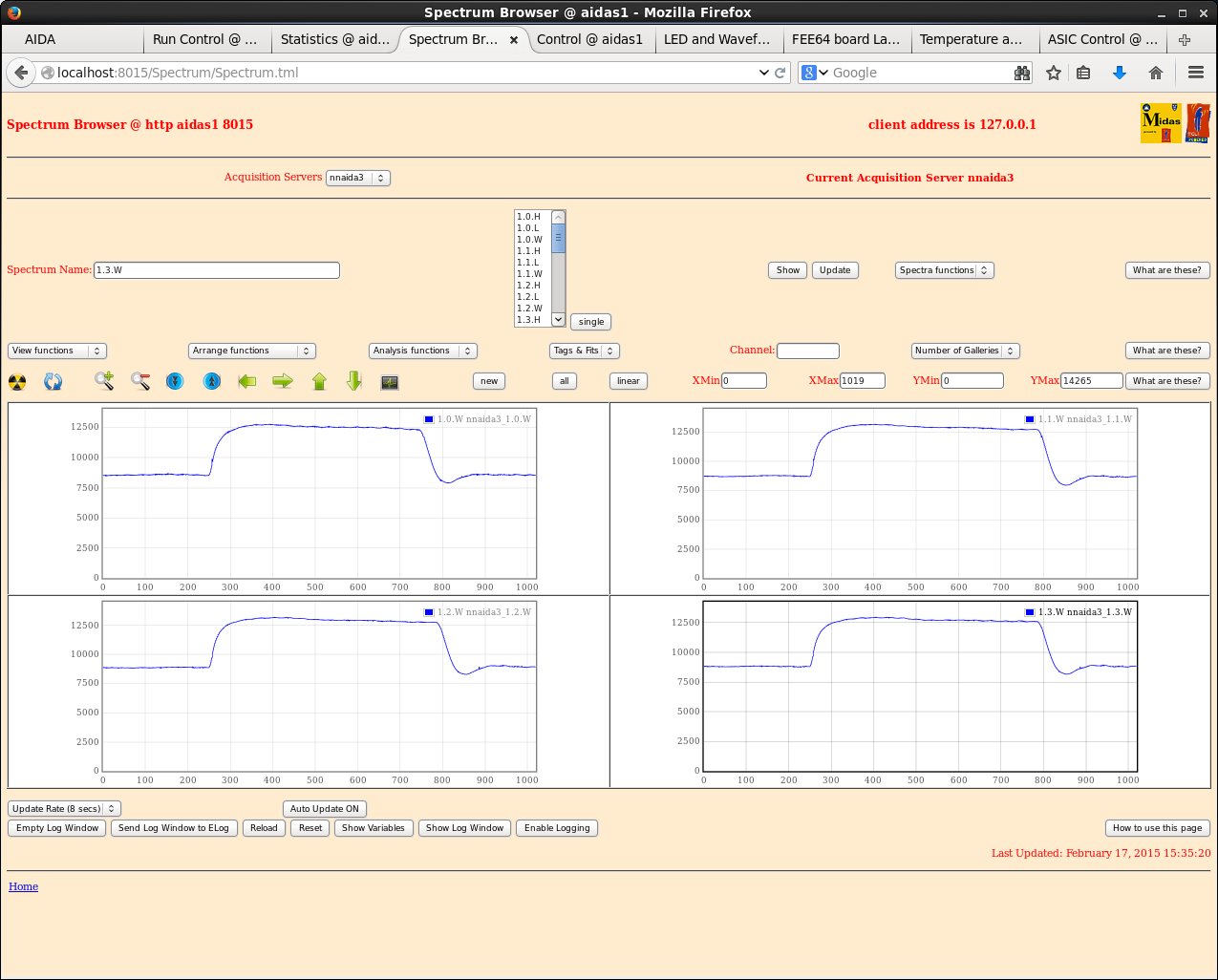The width and height of the screenshot is (1218, 980).
Task: Click the green up arrow icon
Action: tap(319, 381)
